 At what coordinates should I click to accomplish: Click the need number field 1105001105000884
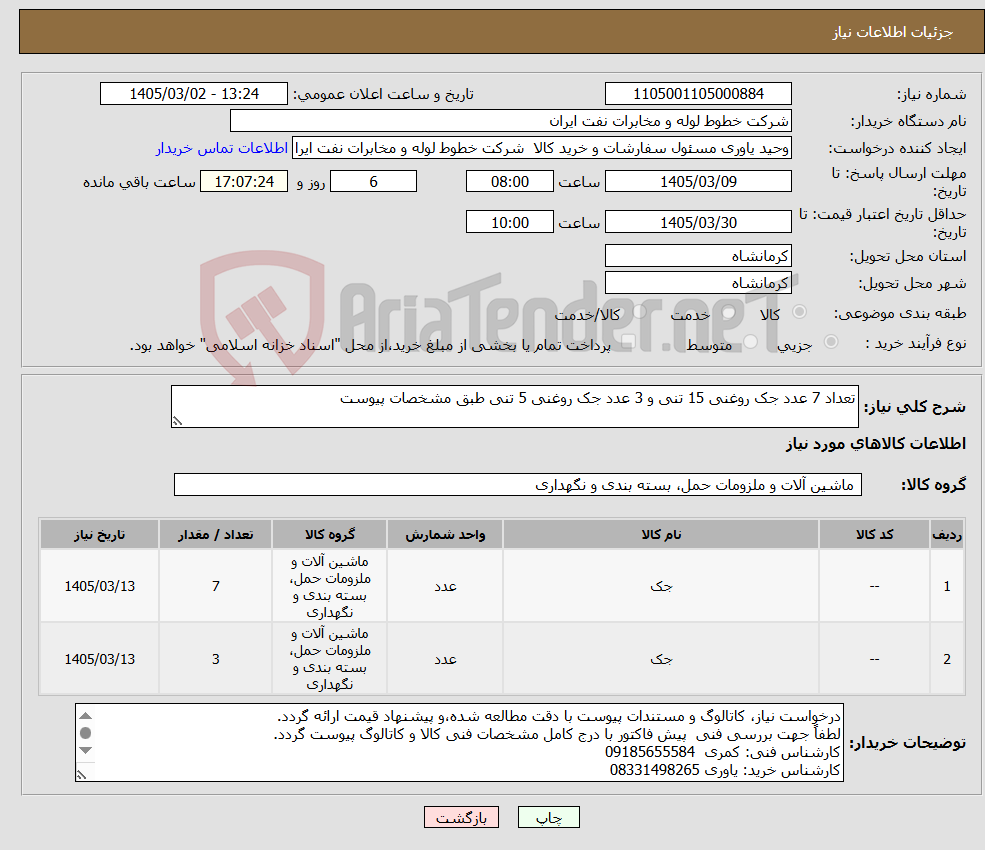pos(698,94)
